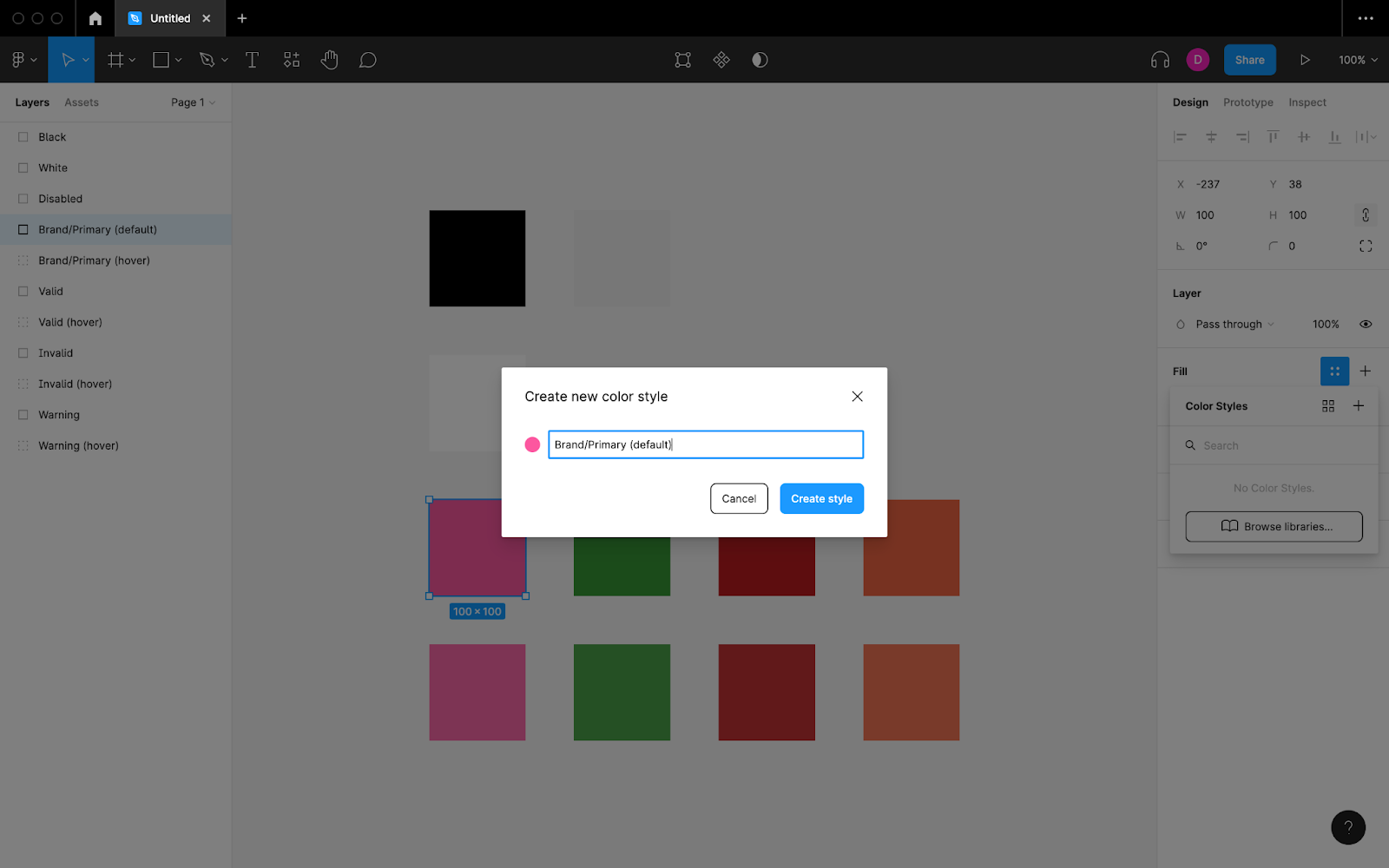Click the style name input field
1389x868 pixels.
tap(706, 445)
